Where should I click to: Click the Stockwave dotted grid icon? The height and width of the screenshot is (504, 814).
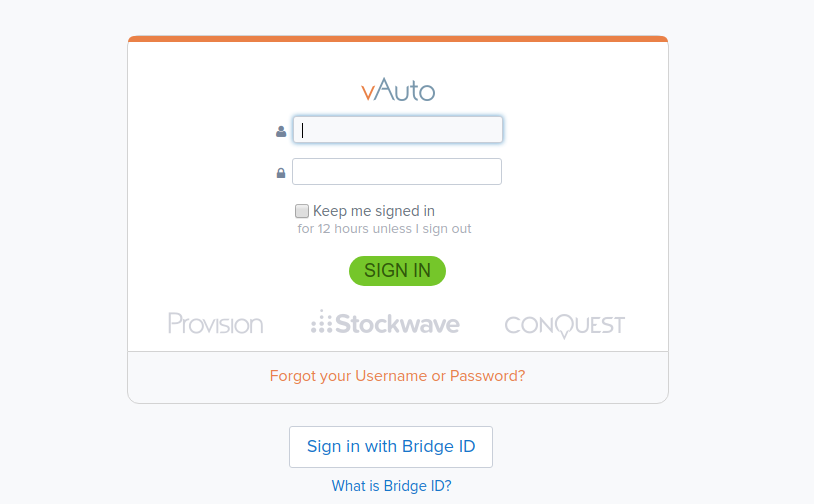(x=321, y=323)
